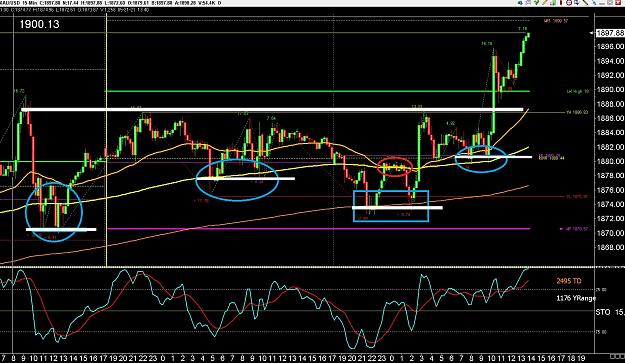Click the 1896.00 price axis label
This screenshot has width=625, height=363.
coord(610,47)
